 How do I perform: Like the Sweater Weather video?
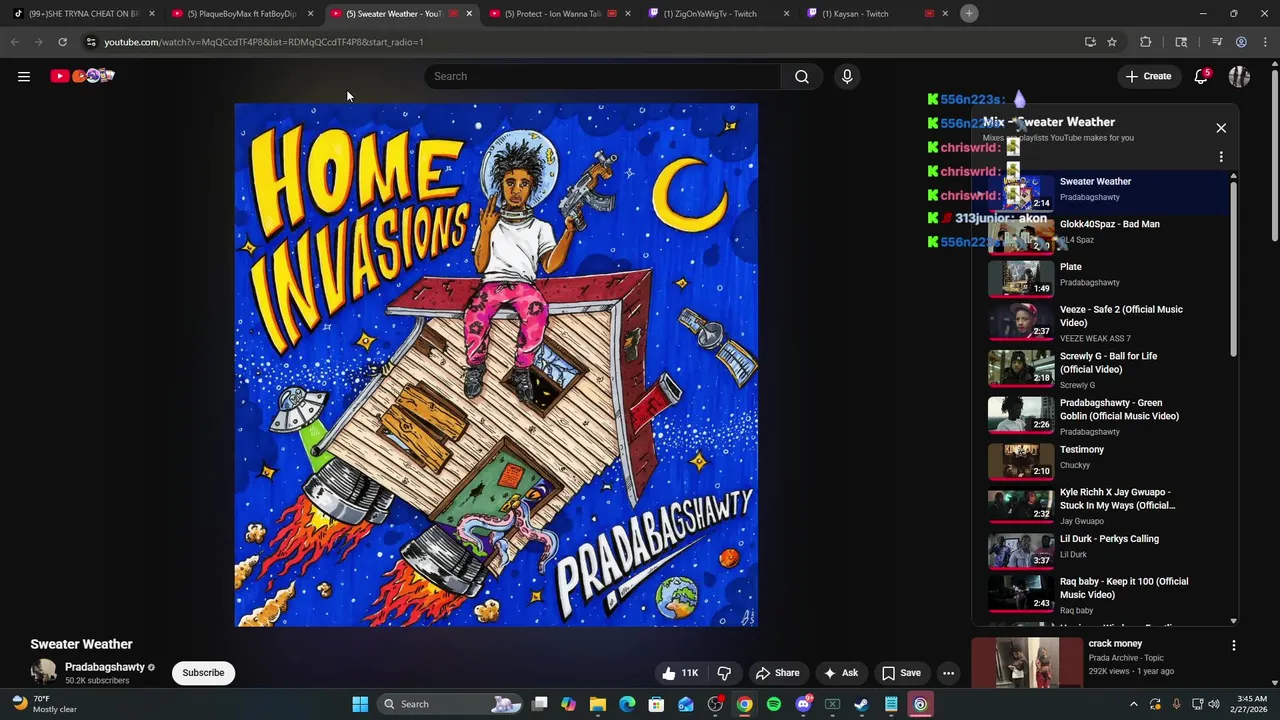point(680,673)
